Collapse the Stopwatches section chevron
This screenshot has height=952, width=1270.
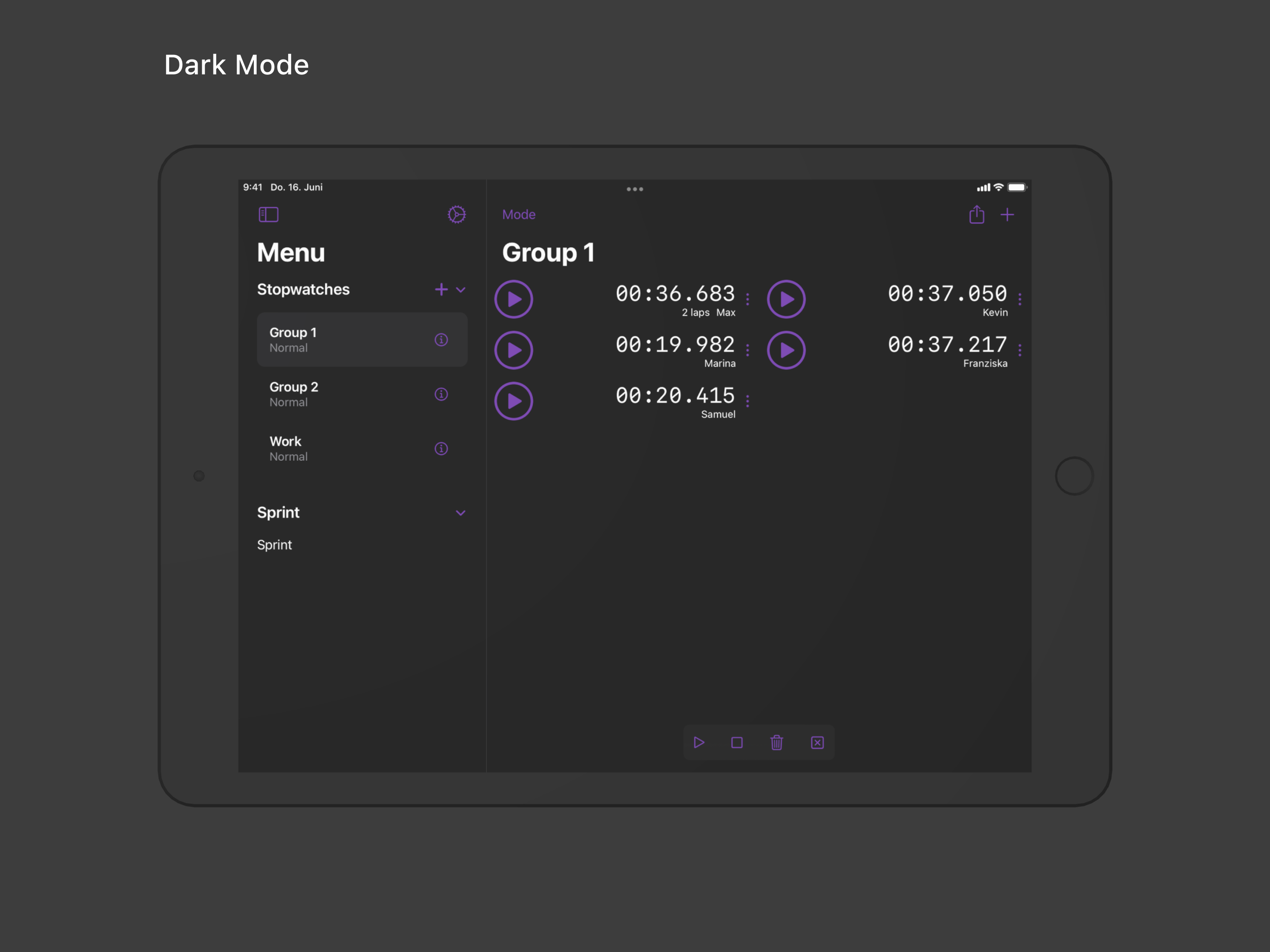coord(461,290)
